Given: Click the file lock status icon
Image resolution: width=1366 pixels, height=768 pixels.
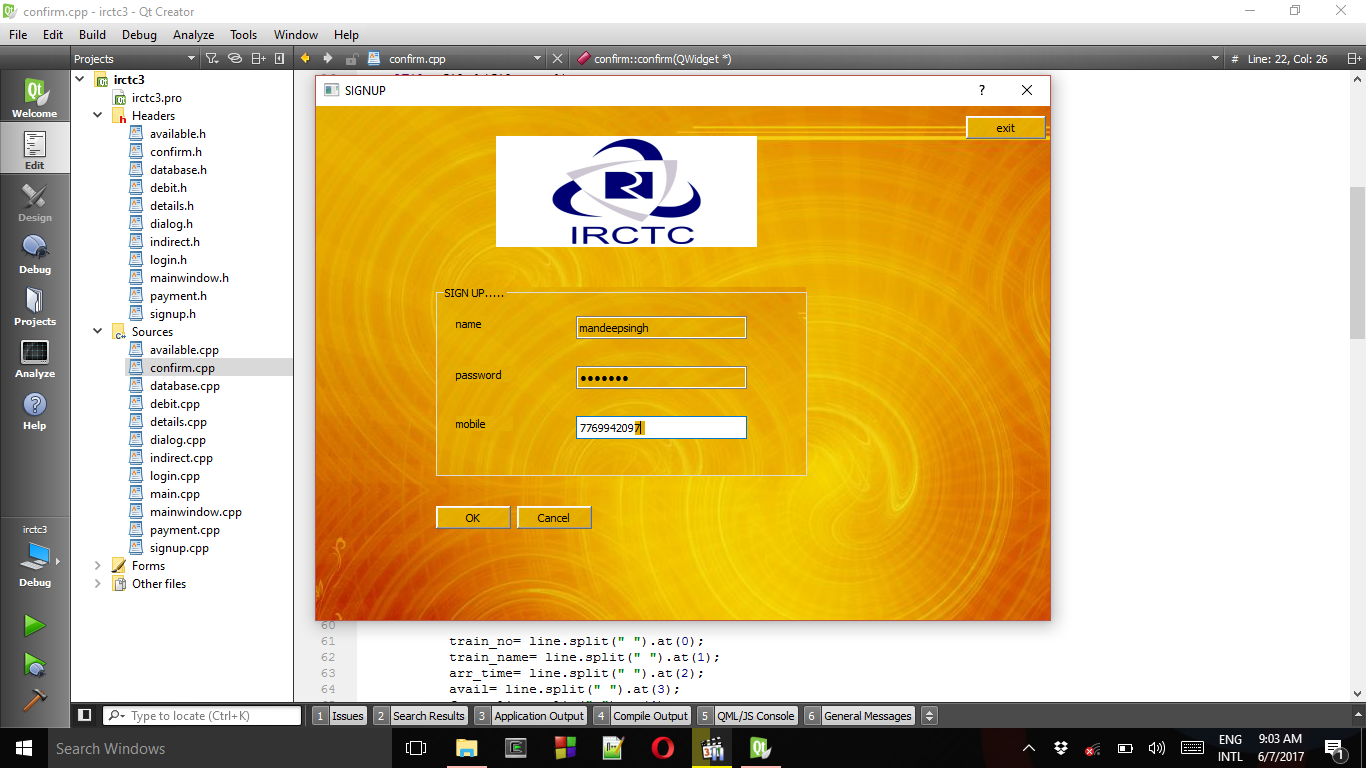Looking at the screenshot, I should (x=352, y=59).
